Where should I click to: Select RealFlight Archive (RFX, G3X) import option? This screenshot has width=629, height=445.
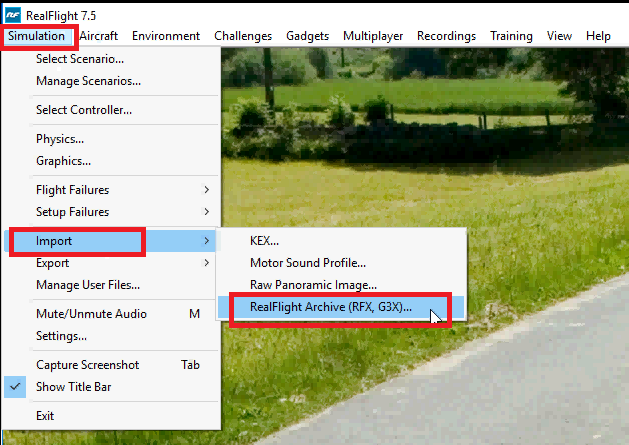point(331,308)
